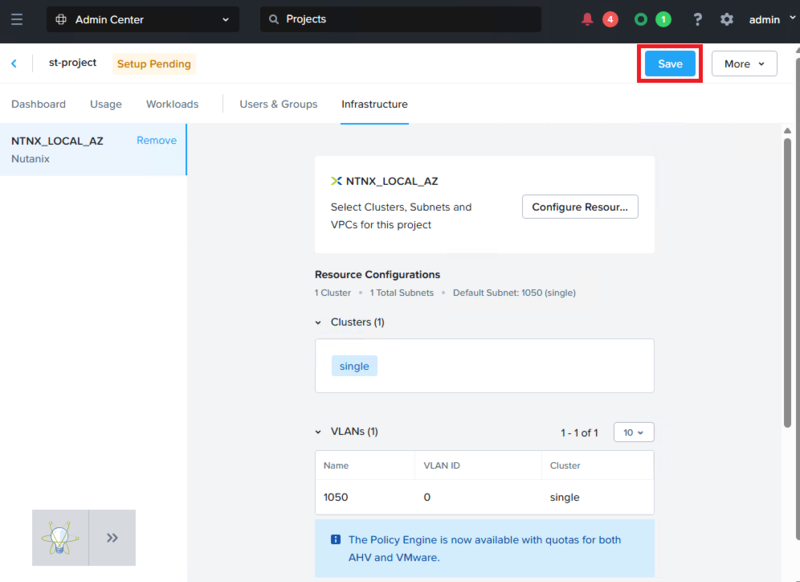Open the rows-per-page dropdown showing 10
The width and height of the screenshot is (800, 582).
(633, 432)
